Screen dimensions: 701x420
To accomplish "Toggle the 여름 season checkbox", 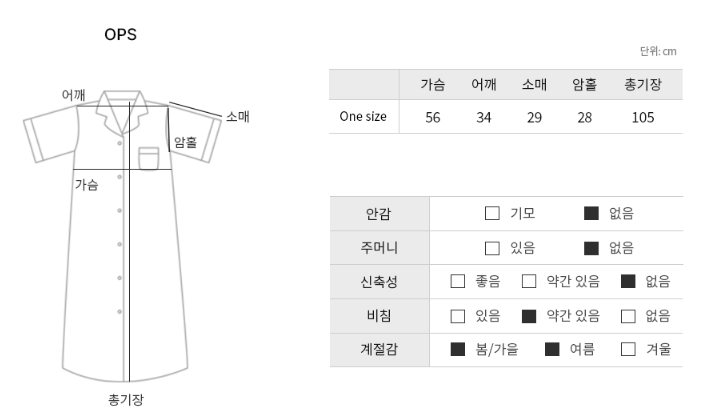I will tap(552, 349).
